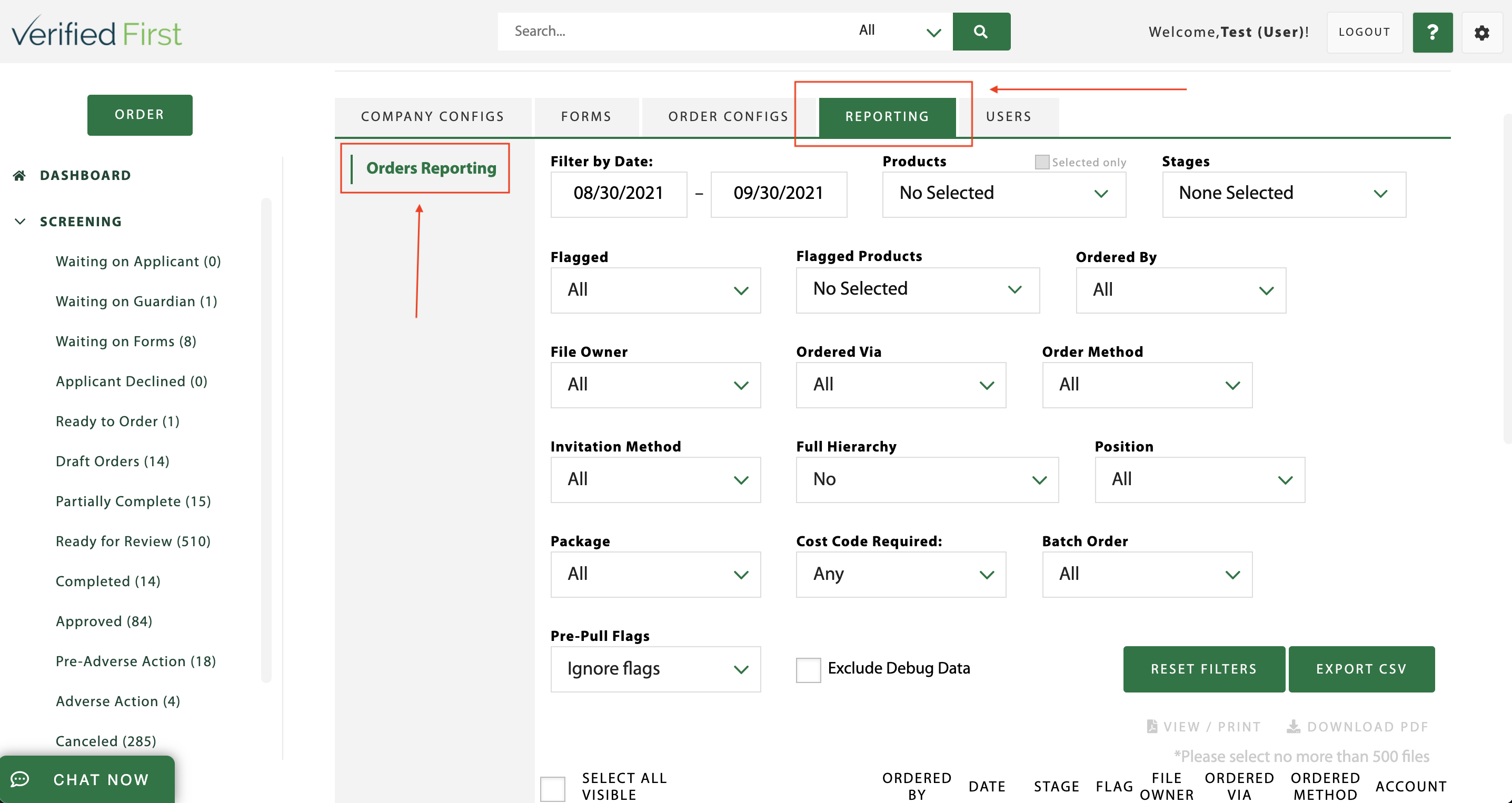The height and width of the screenshot is (803, 1512).
Task: Click the Dashboard home icon
Action: click(x=19, y=175)
